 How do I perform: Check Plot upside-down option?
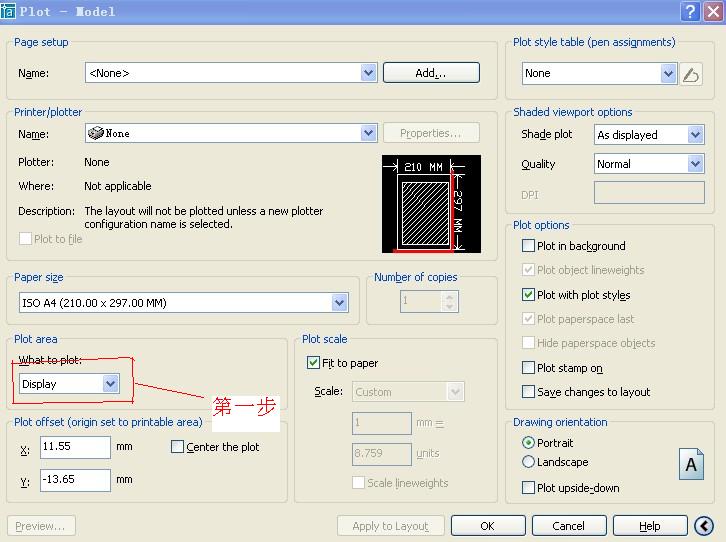[x=528, y=488]
